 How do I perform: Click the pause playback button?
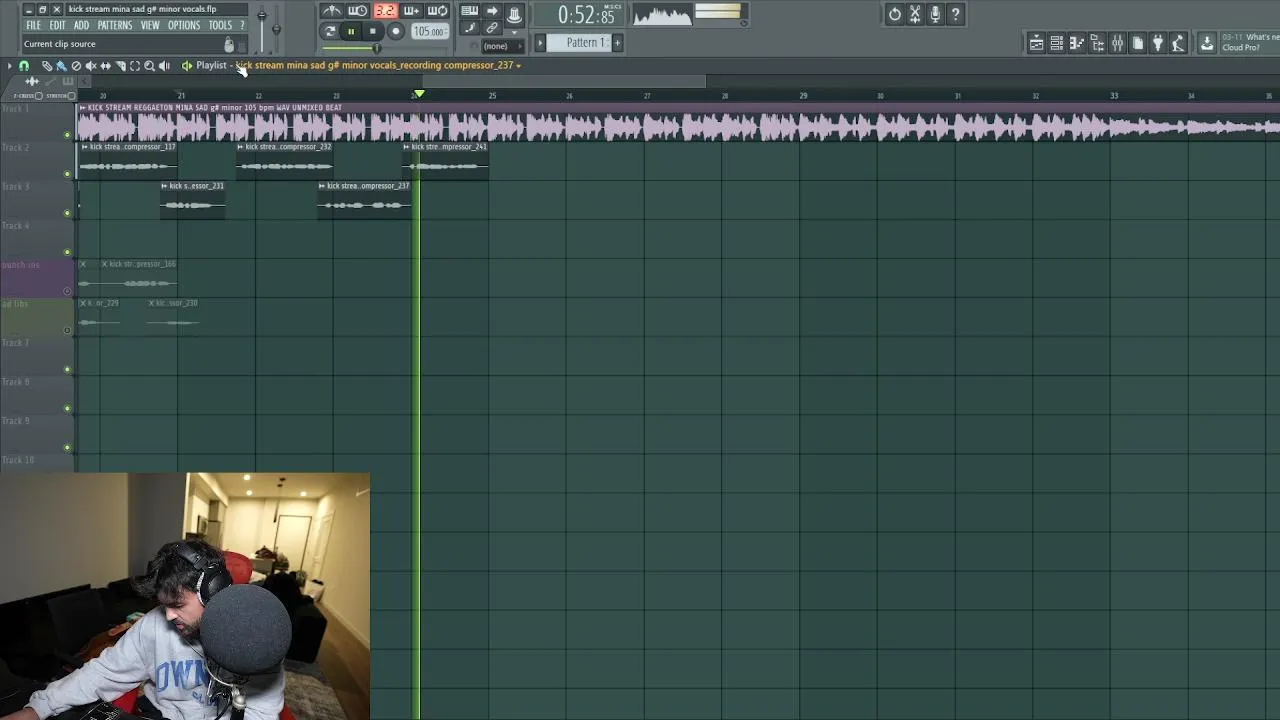pyautogui.click(x=351, y=31)
